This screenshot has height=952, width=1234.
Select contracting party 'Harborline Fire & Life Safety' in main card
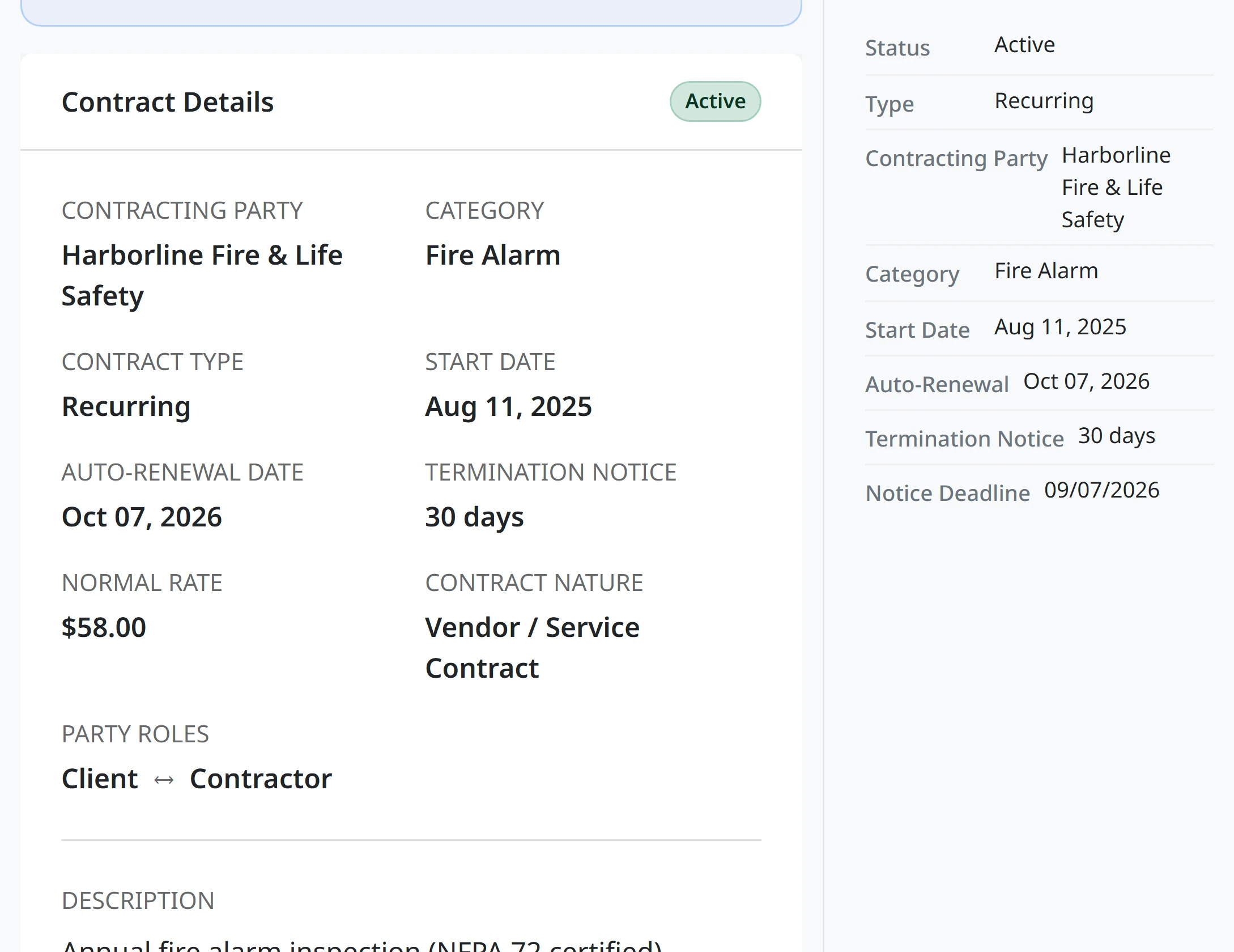[x=202, y=275]
